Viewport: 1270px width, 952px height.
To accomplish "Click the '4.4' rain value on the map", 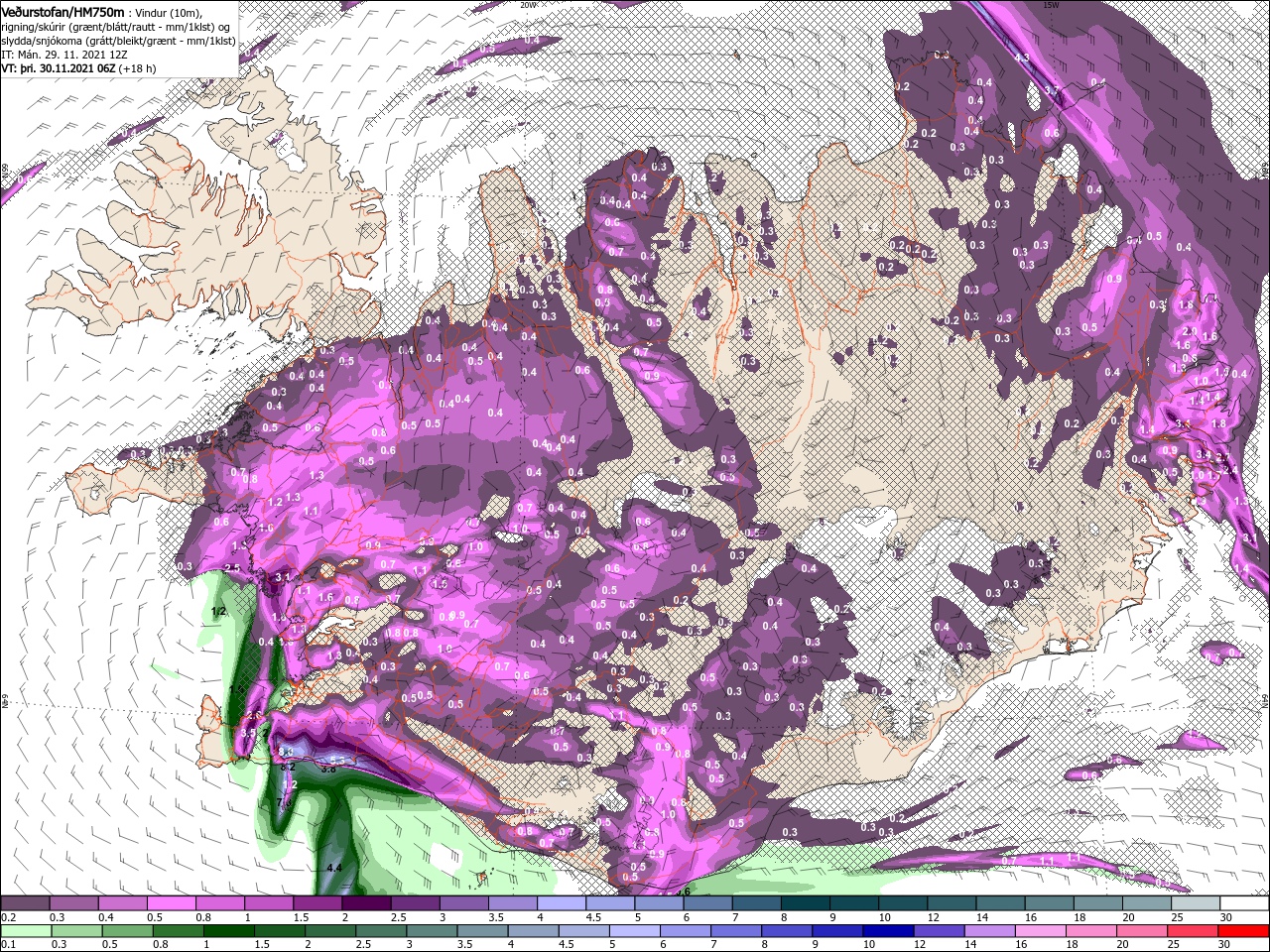I will coord(334,868).
